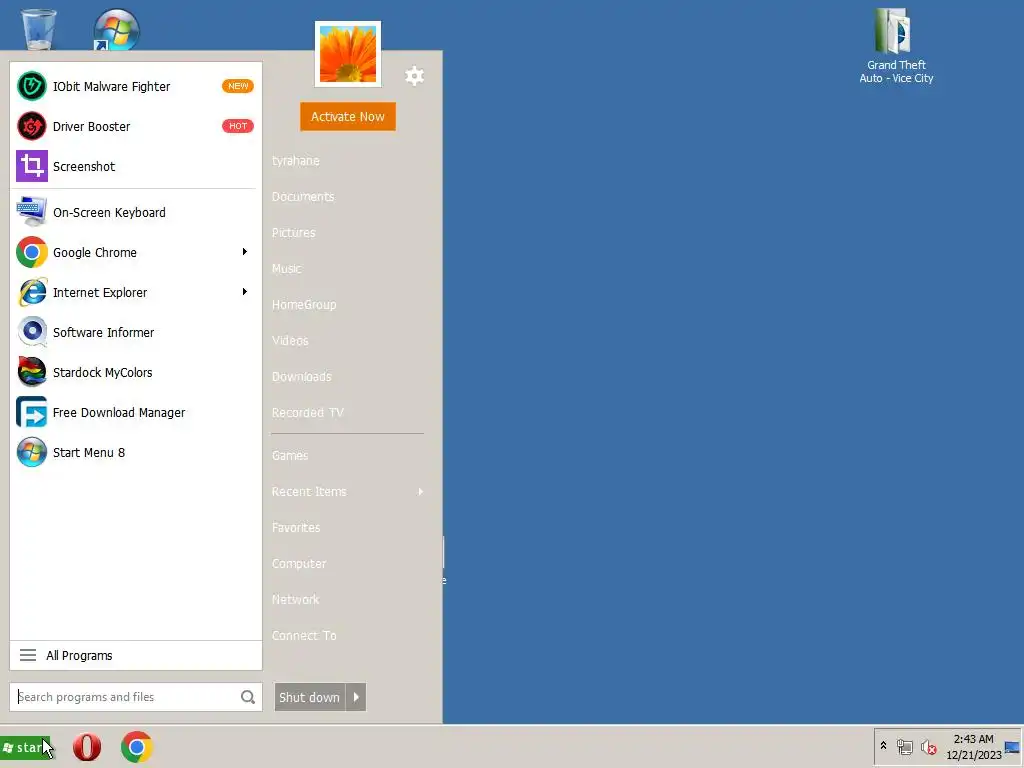Open Recorded TV from the start menu
Screen dimensions: 1024x768
pyautogui.click(x=308, y=413)
